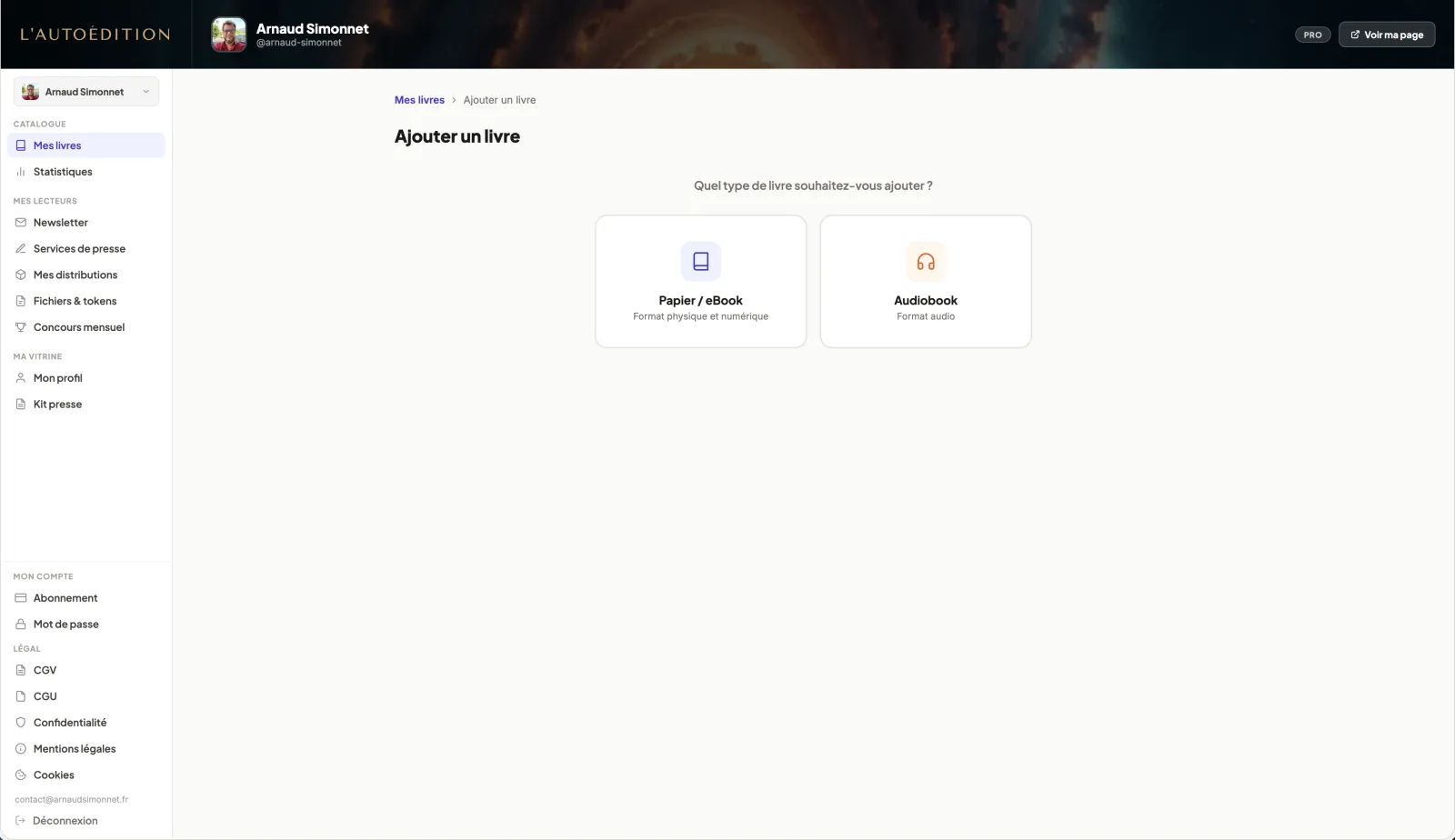Click the pen icon beside Services de presse
This screenshot has height=840, width=1455.
tap(21, 249)
